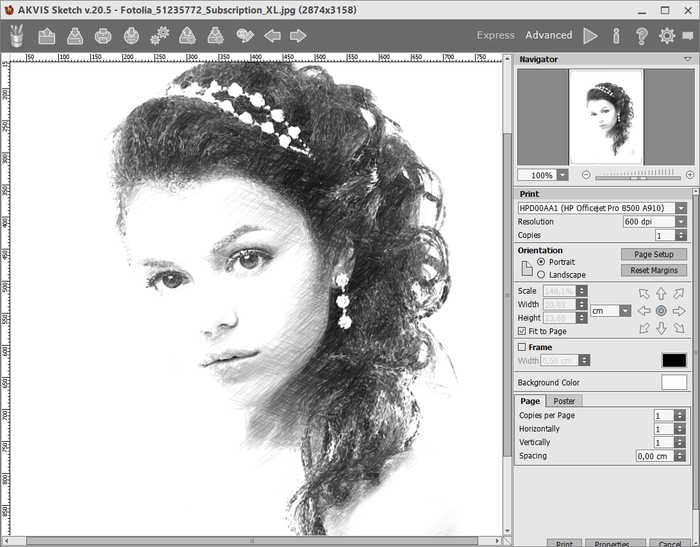Adjust the Vertically stepper
The image size is (700, 547).
[679, 443]
